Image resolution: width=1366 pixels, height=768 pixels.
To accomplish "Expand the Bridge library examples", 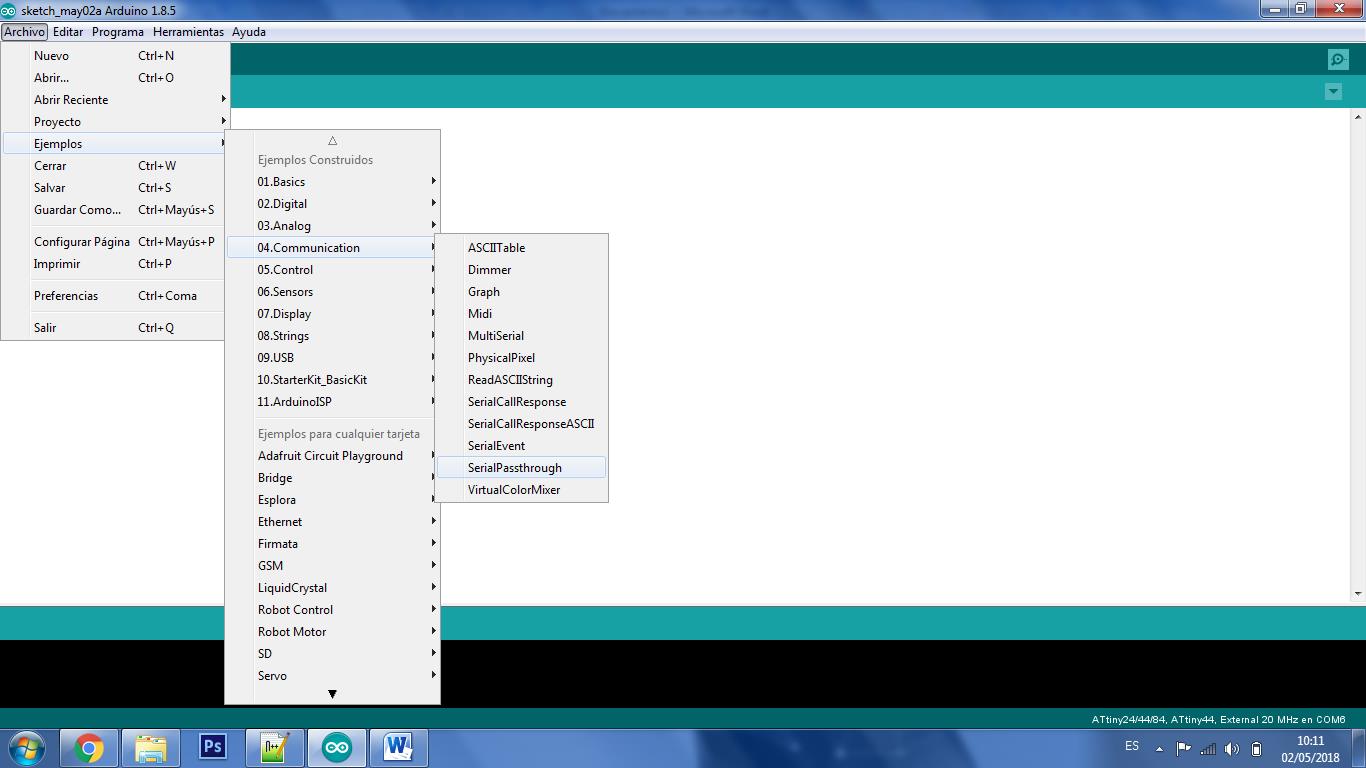I will (332, 478).
